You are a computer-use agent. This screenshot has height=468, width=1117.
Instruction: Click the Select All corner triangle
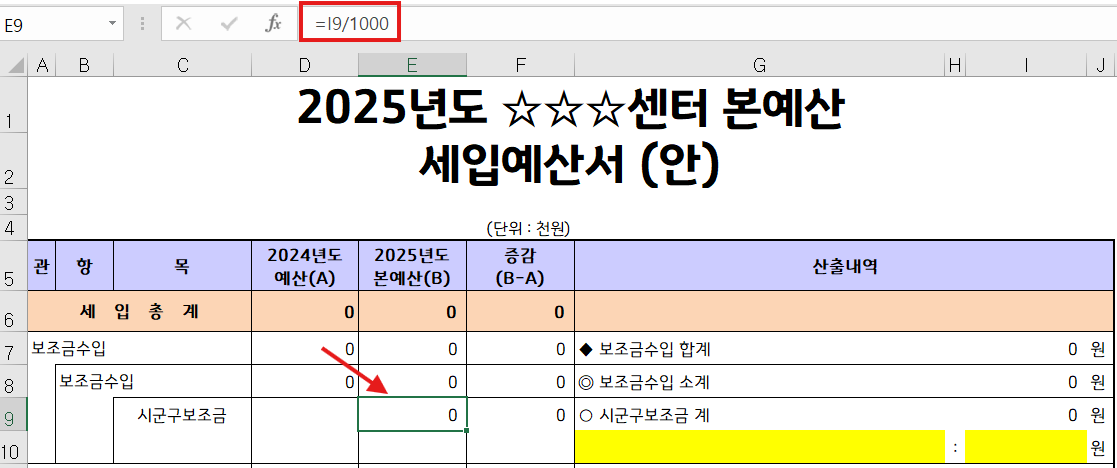pos(14,66)
